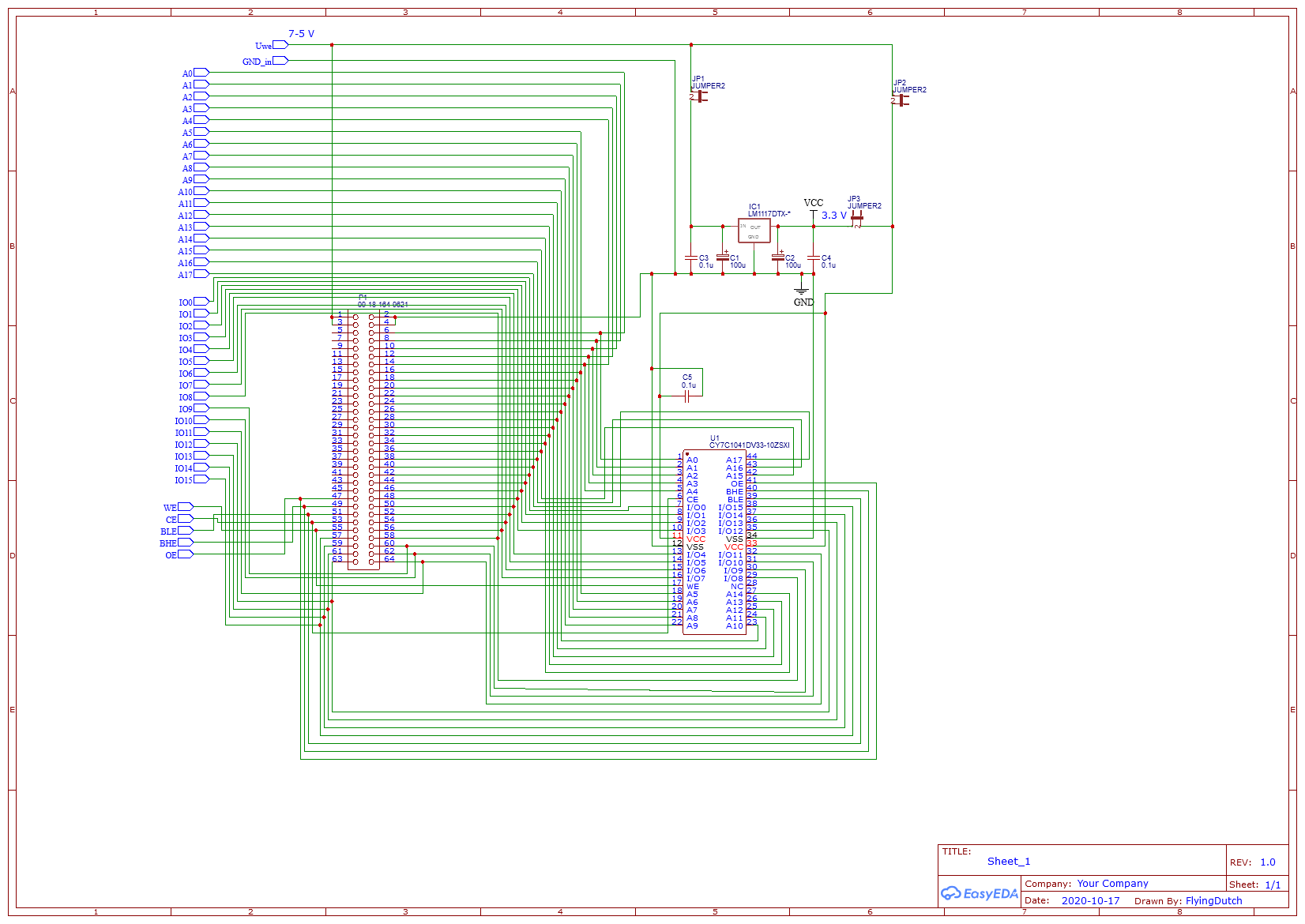Click the JP1 jumper symbol
Screen dimensions: 1305x924
(x=700, y=96)
